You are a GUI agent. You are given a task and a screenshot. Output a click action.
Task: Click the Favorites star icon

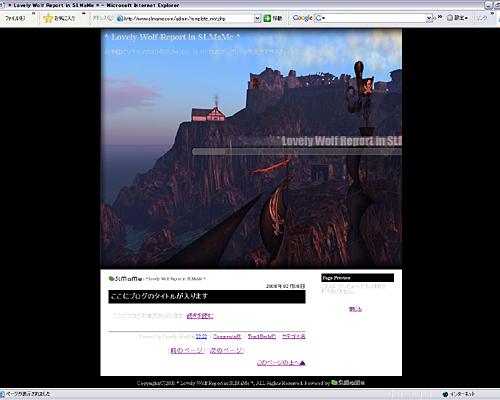pyautogui.click(x=48, y=18)
